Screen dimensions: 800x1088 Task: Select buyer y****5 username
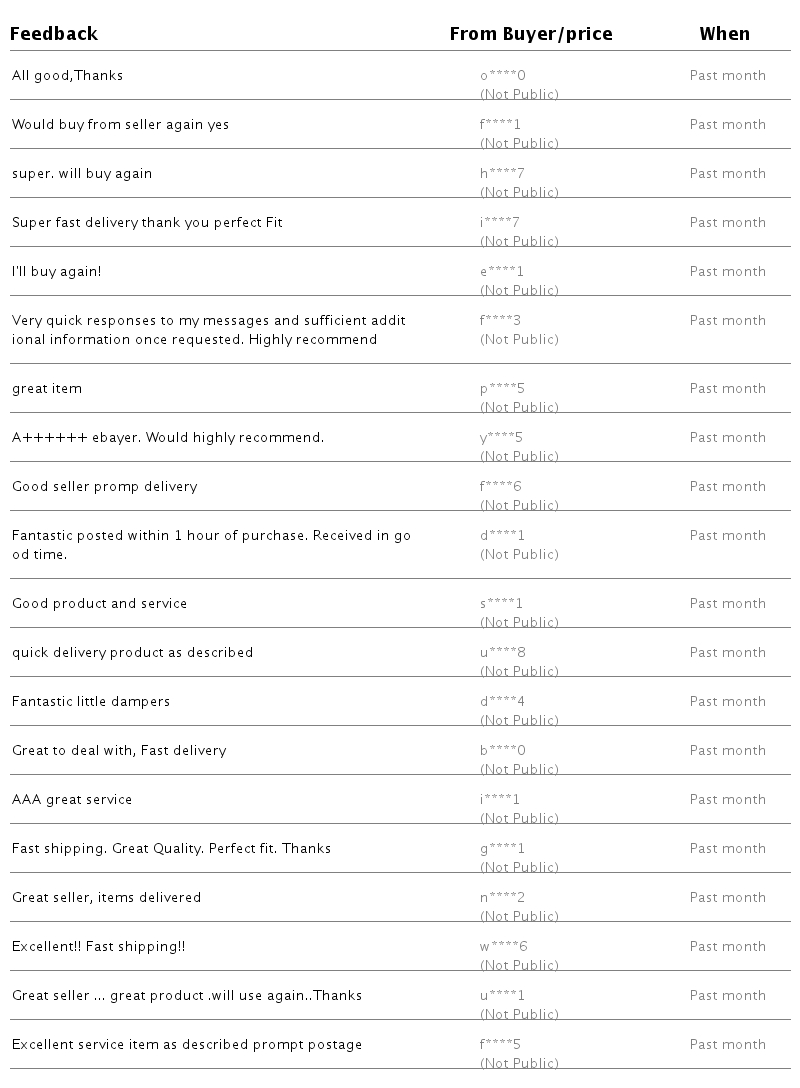click(x=501, y=438)
